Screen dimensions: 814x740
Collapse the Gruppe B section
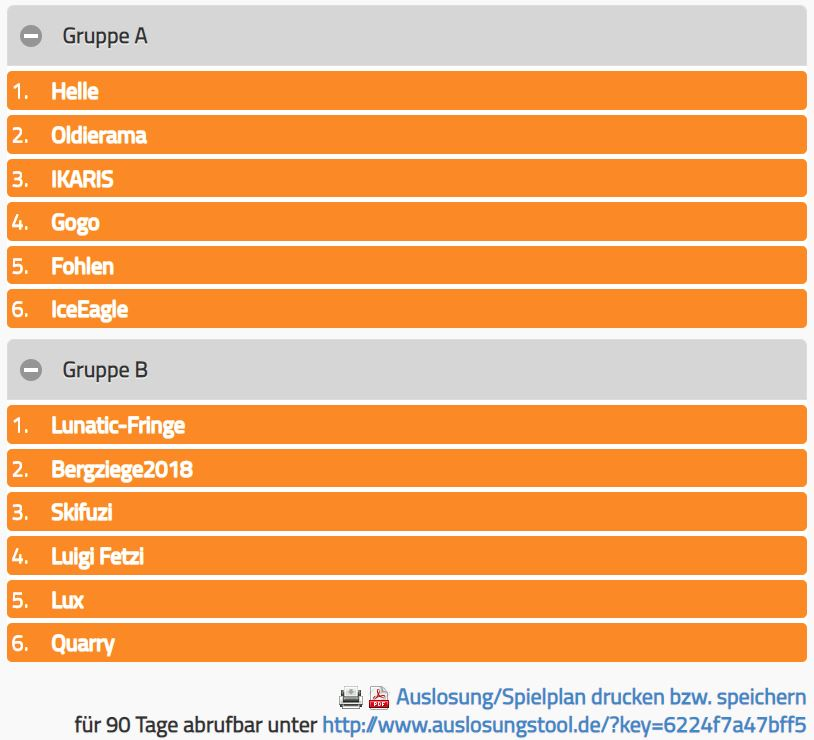32,370
